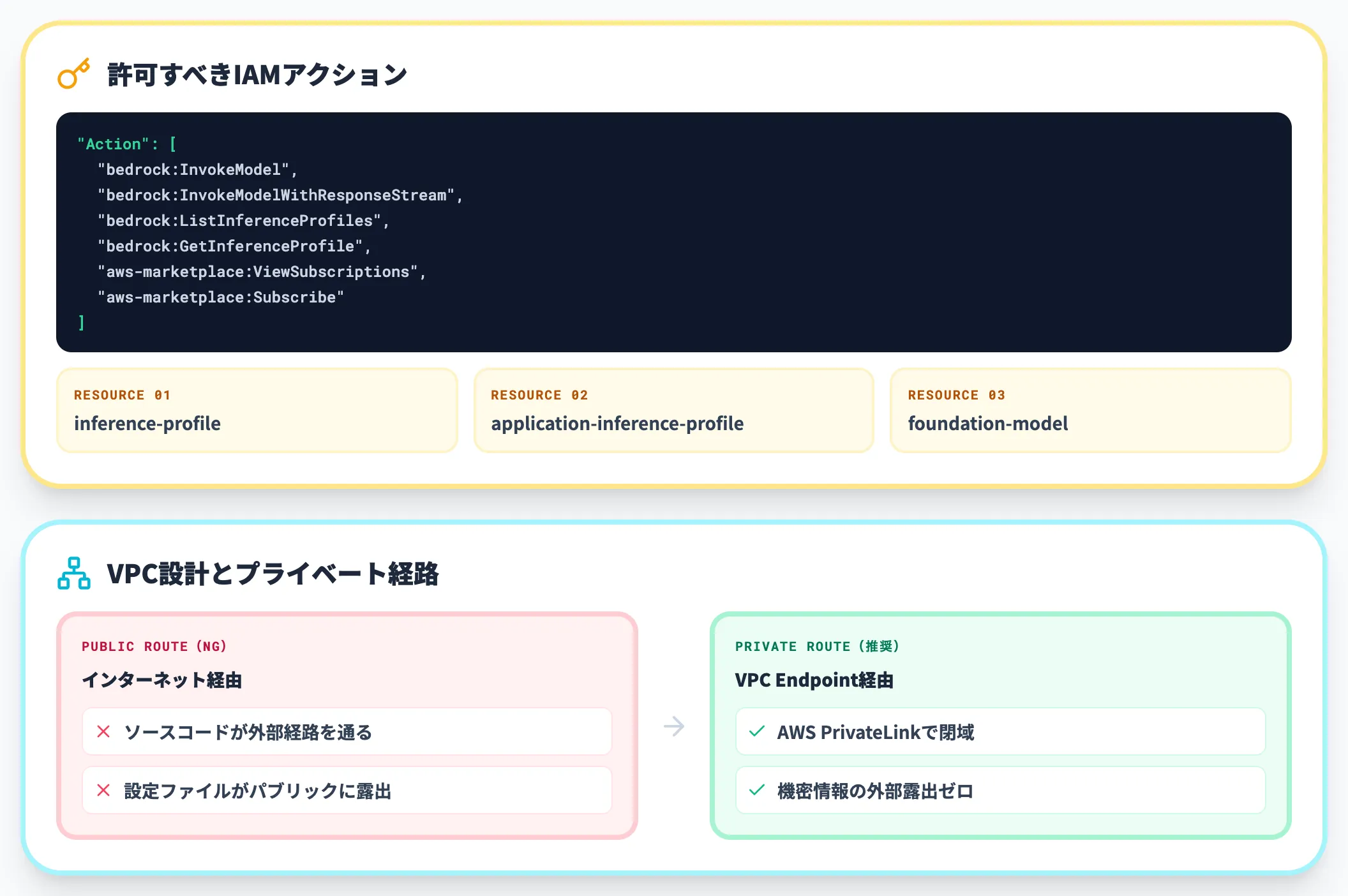
Task: Click the インターネット経由 title
Action: (162, 680)
